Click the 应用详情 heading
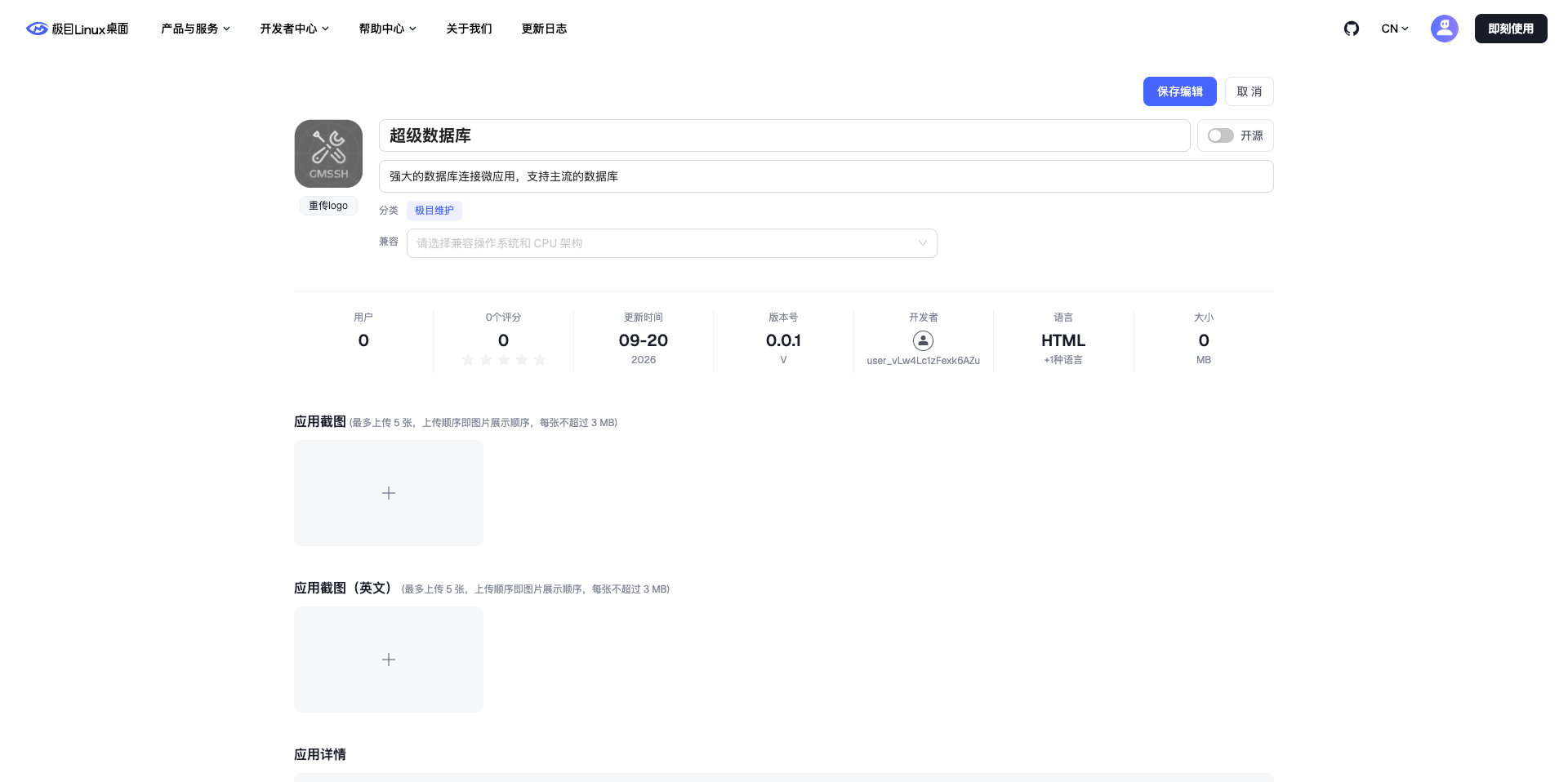 coord(320,754)
